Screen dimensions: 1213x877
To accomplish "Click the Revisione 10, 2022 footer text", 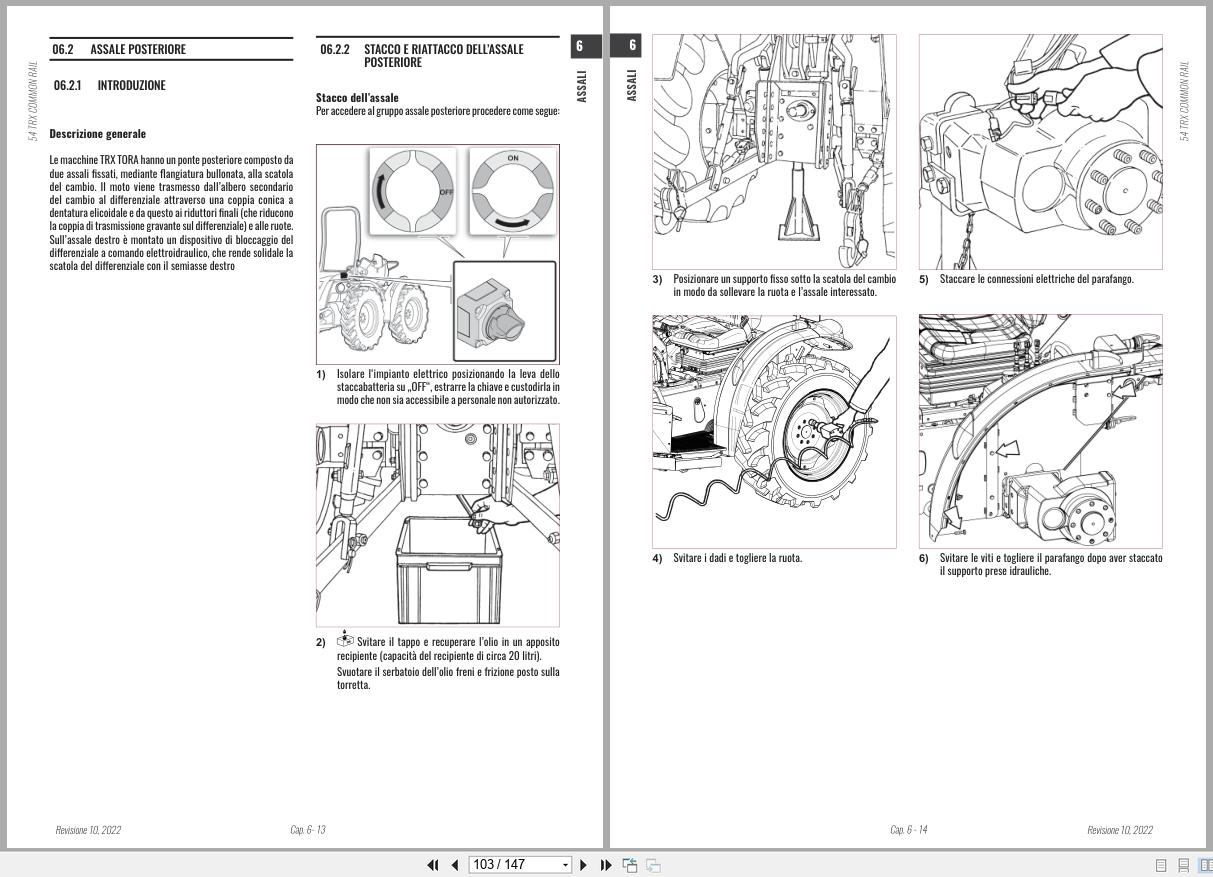I will point(88,830).
